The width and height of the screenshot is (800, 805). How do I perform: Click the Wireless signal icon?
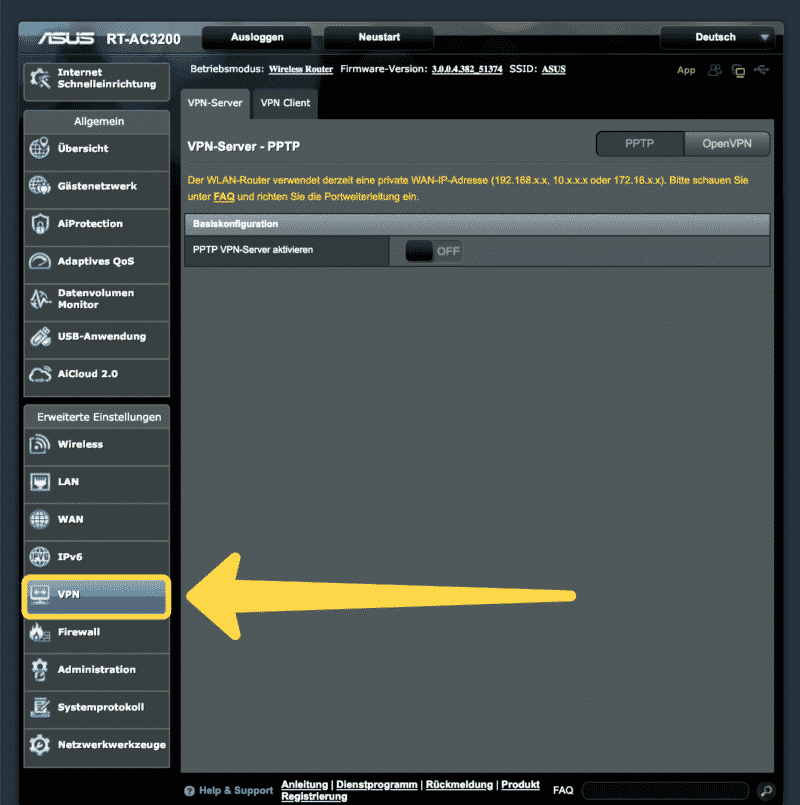point(40,444)
